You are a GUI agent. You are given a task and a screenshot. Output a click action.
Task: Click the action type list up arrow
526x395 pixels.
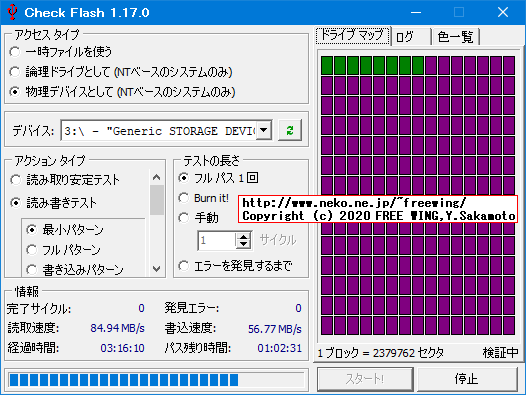(x=156, y=177)
